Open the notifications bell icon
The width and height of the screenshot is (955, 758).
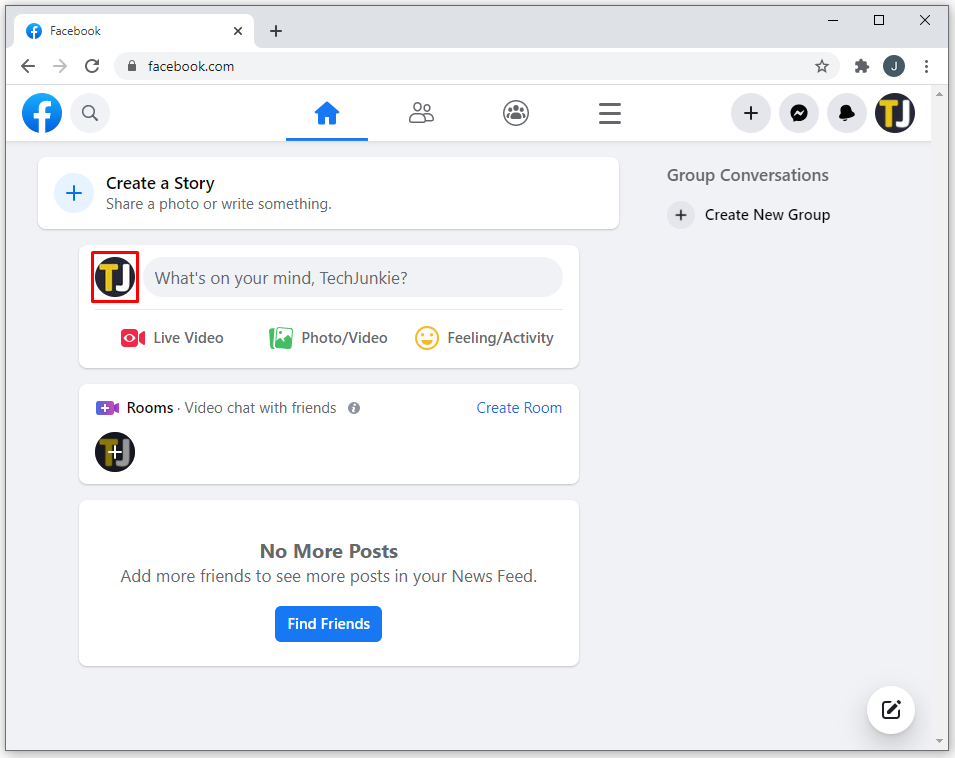847,113
